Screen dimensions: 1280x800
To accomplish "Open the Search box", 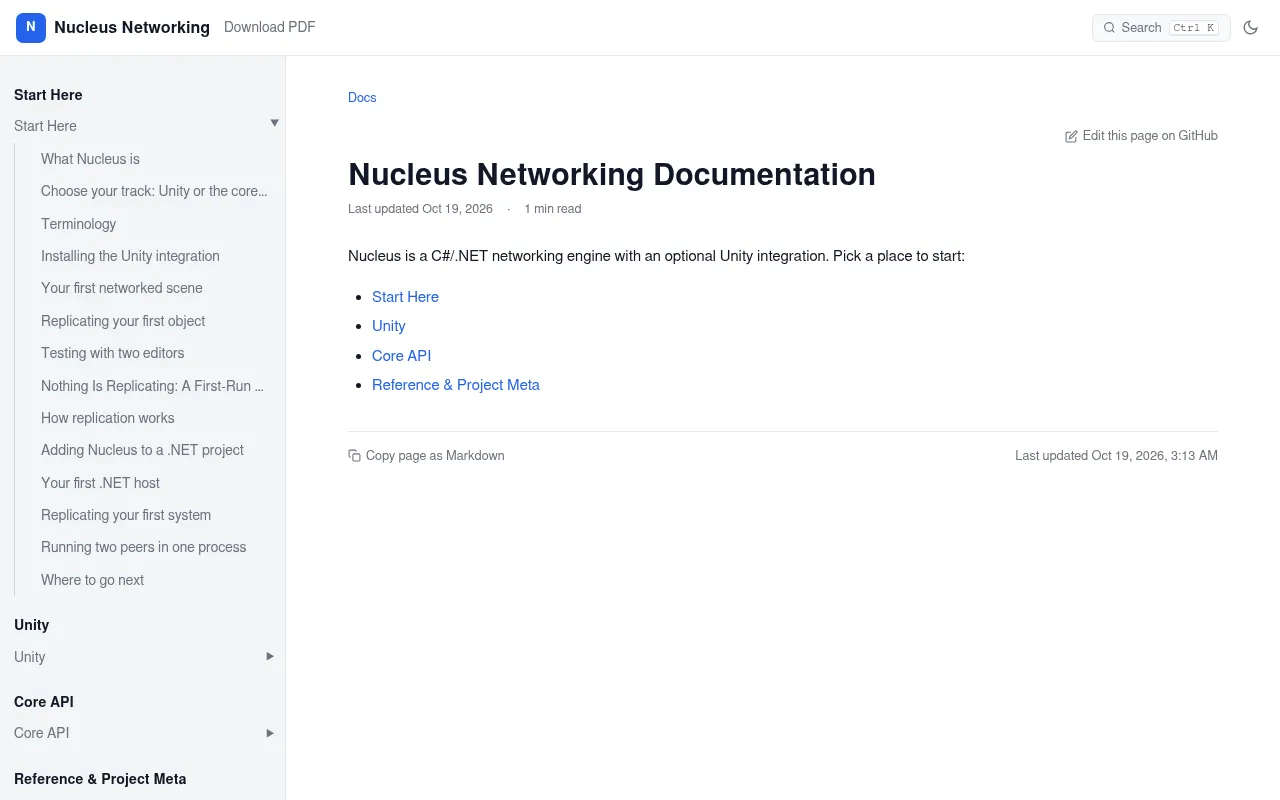I will (1161, 28).
